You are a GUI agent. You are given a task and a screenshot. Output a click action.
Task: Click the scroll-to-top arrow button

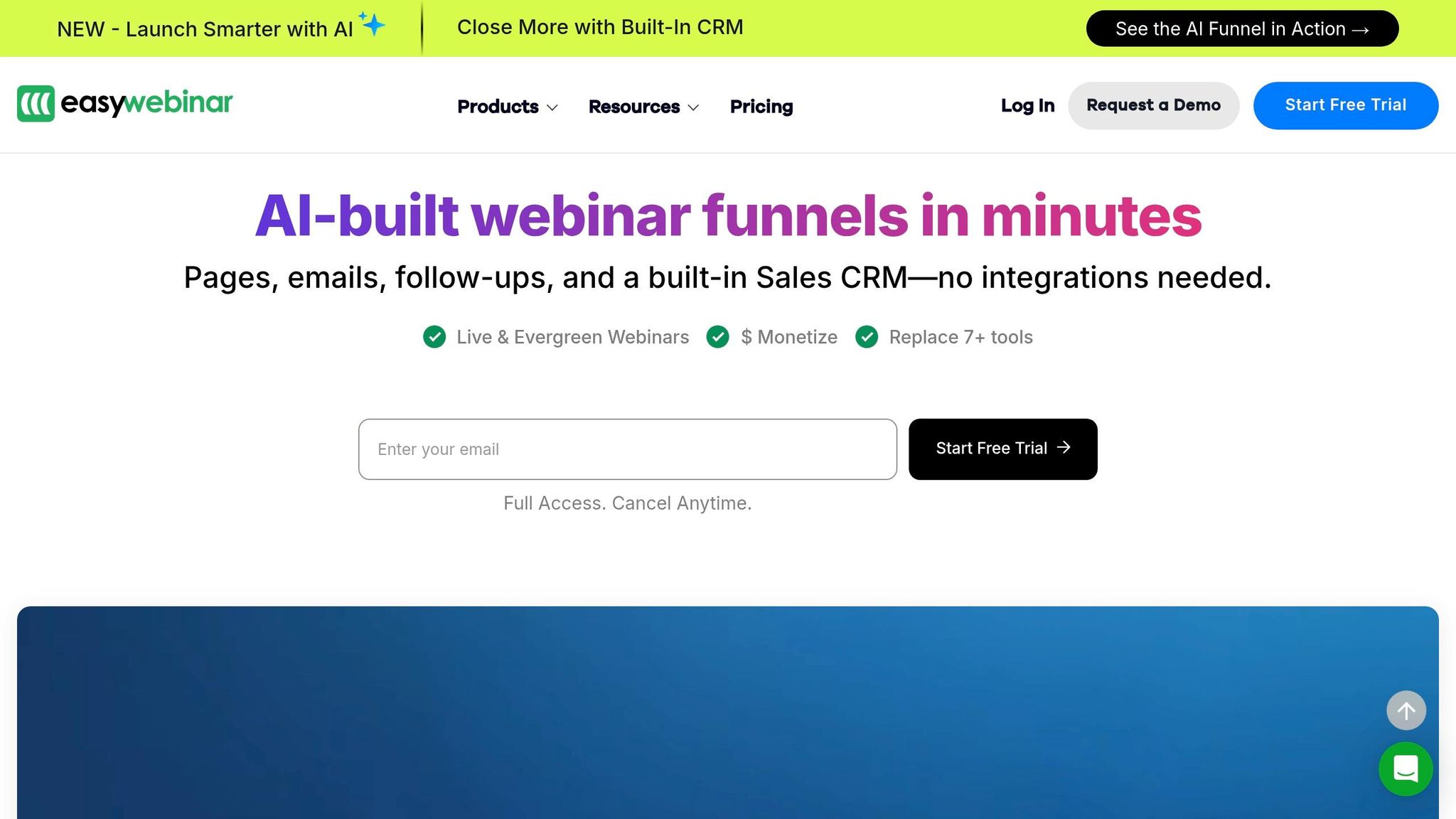pyautogui.click(x=1406, y=710)
